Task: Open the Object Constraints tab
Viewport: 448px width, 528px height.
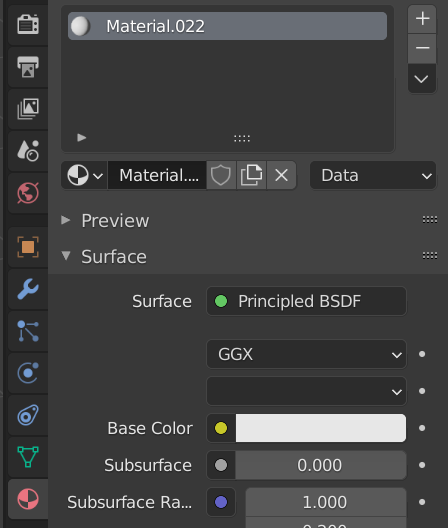Action: [x=28, y=415]
